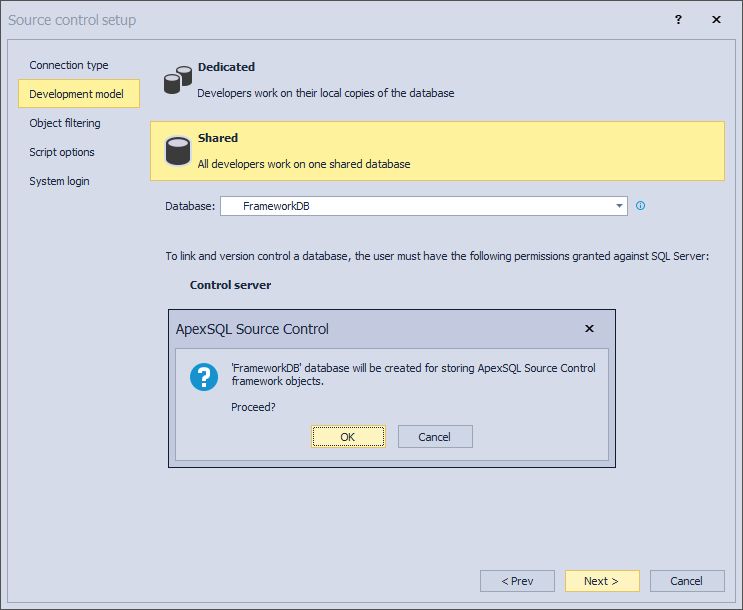Cancel the Source control setup wizard
This screenshot has height=610, width=743.
pos(687,581)
